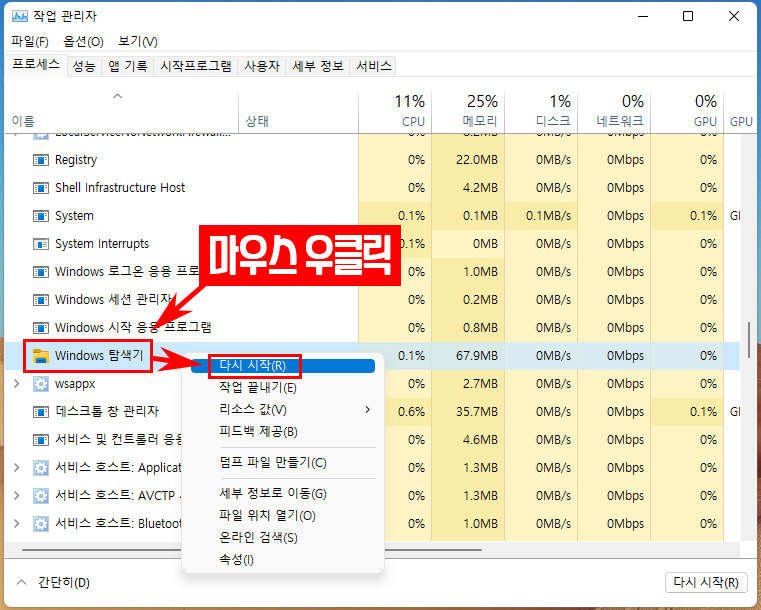761x610 pixels.
Task: Sort by the first GPU percentage column
Action: [687, 112]
